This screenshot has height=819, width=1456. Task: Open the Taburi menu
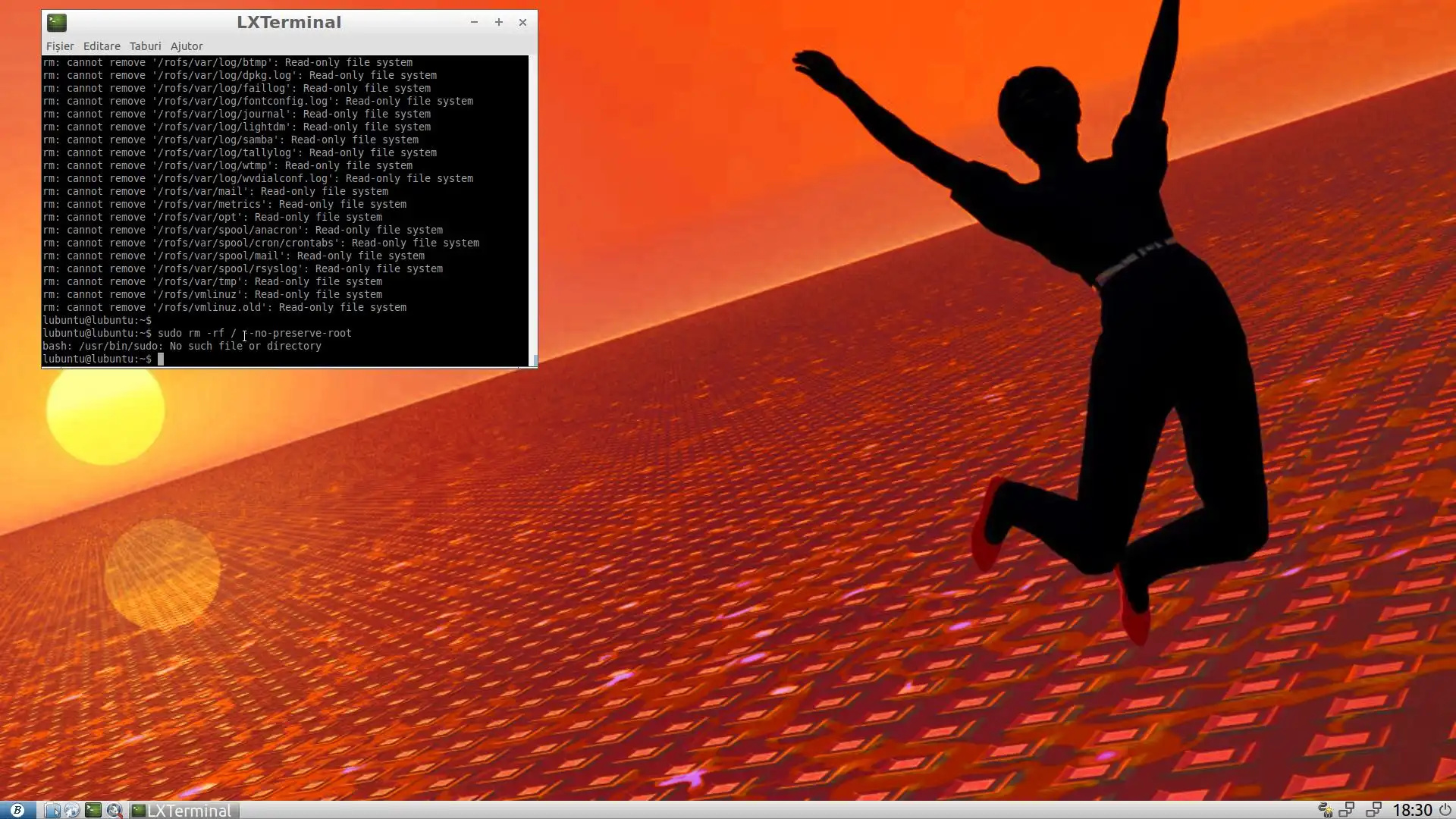pos(145,46)
